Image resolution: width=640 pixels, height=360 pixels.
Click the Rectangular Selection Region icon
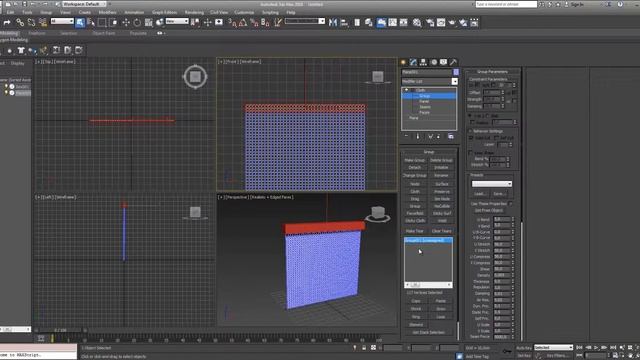102,22
